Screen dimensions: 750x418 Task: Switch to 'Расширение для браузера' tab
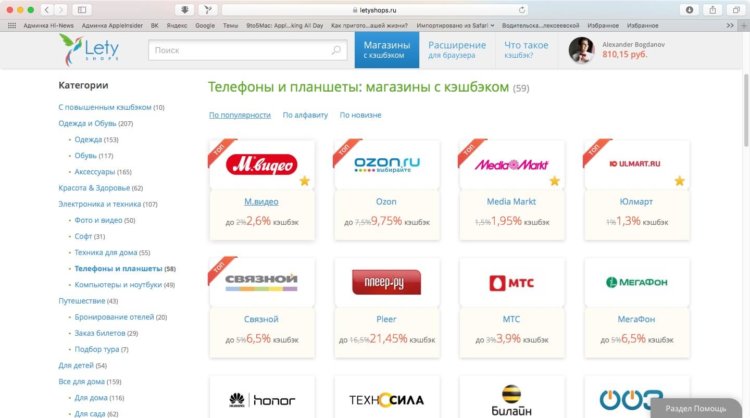(x=457, y=50)
